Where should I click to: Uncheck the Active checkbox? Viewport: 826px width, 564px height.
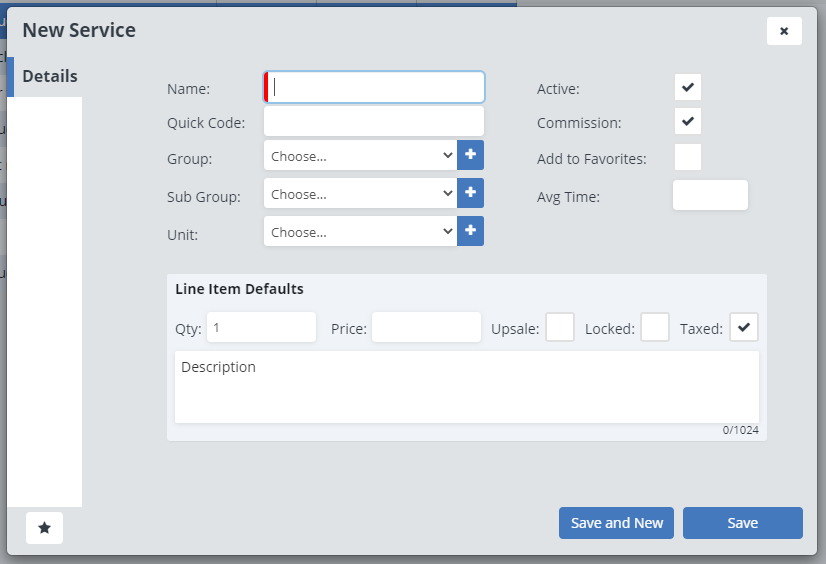click(x=688, y=87)
